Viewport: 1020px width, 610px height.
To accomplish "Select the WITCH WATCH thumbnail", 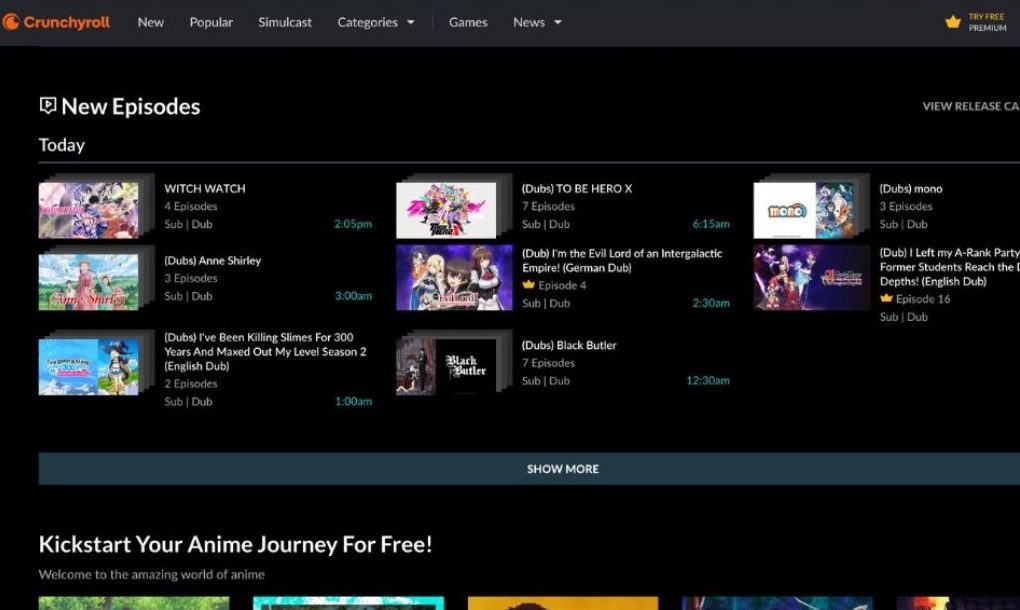I will point(96,207).
